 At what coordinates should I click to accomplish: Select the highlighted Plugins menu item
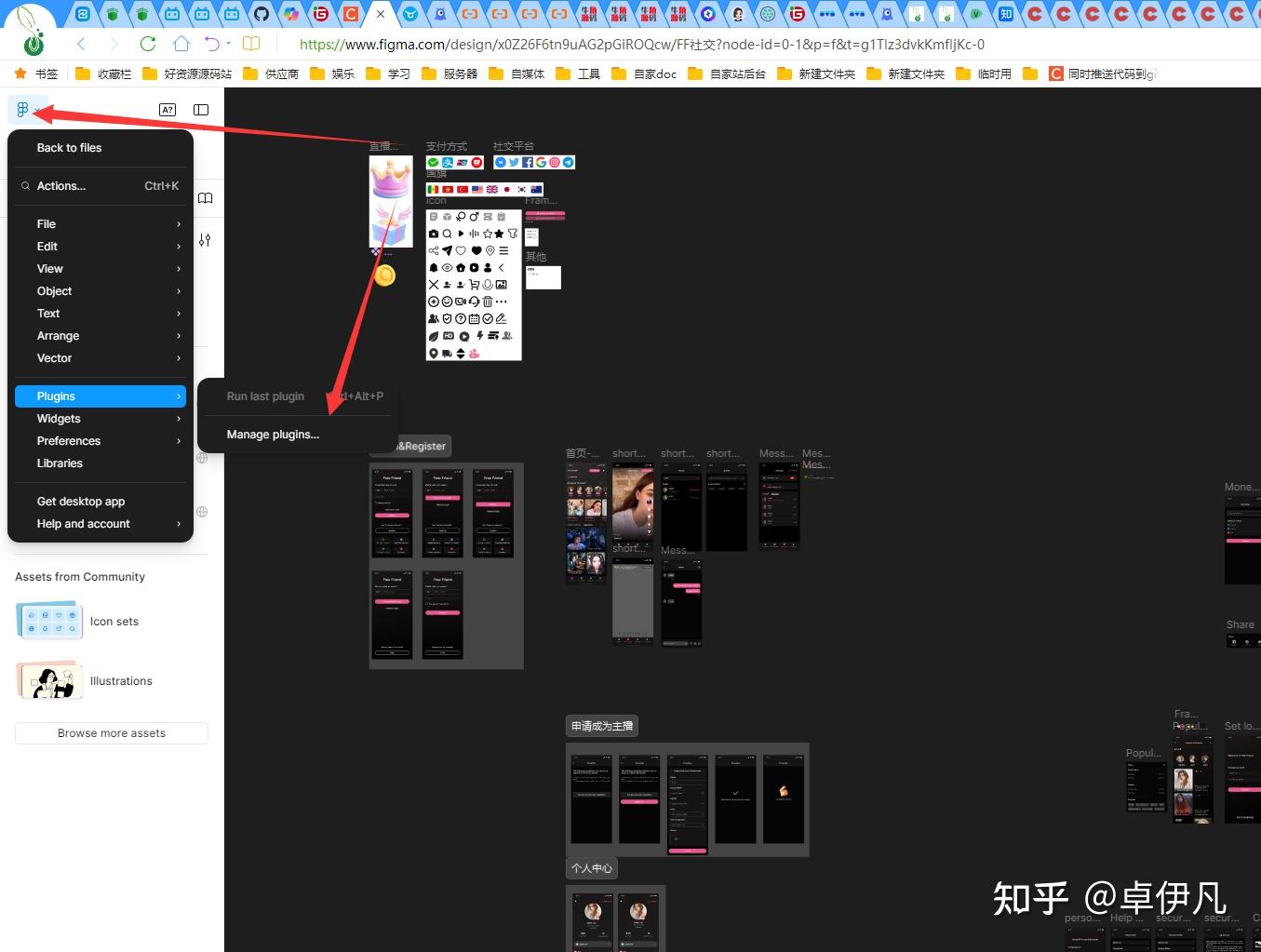pos(101,396)
